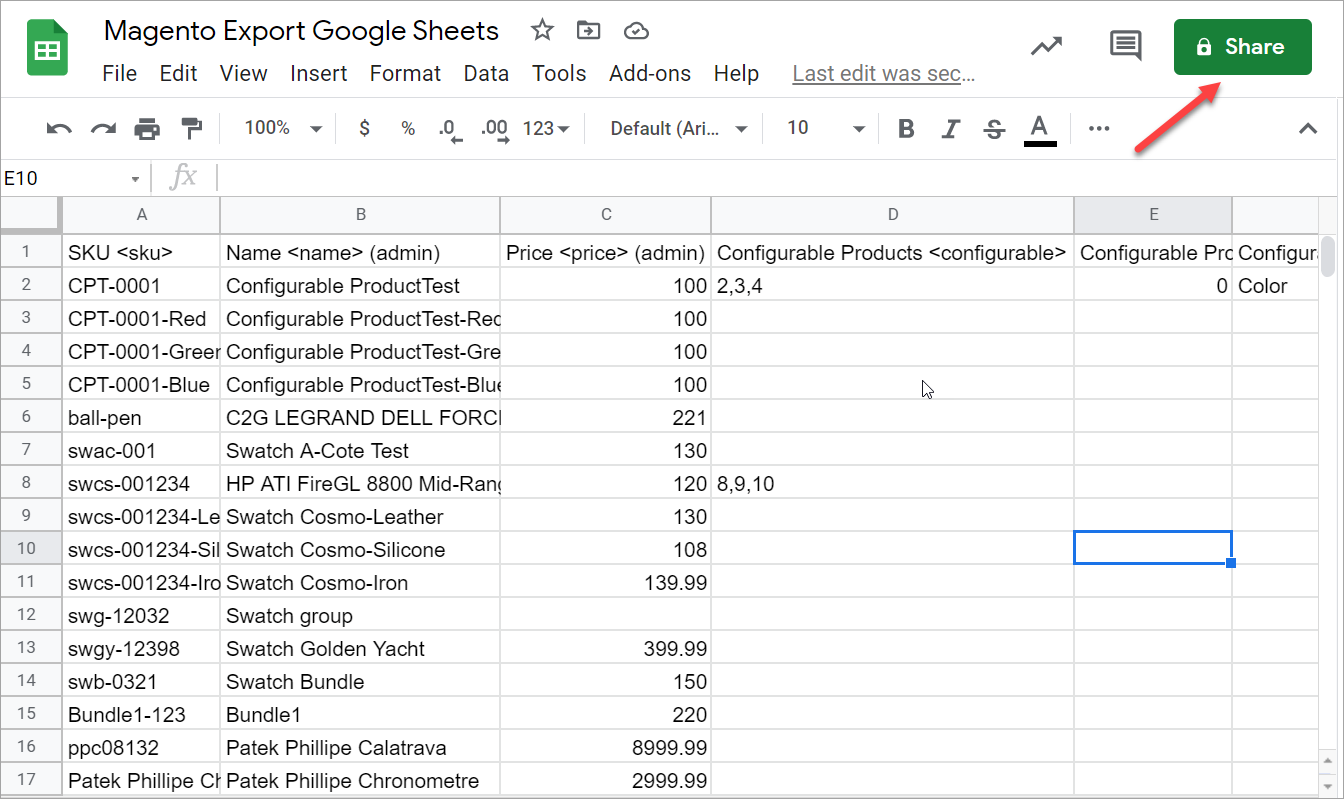Open the Default (Arial) font dropdown

click(679, 128)
